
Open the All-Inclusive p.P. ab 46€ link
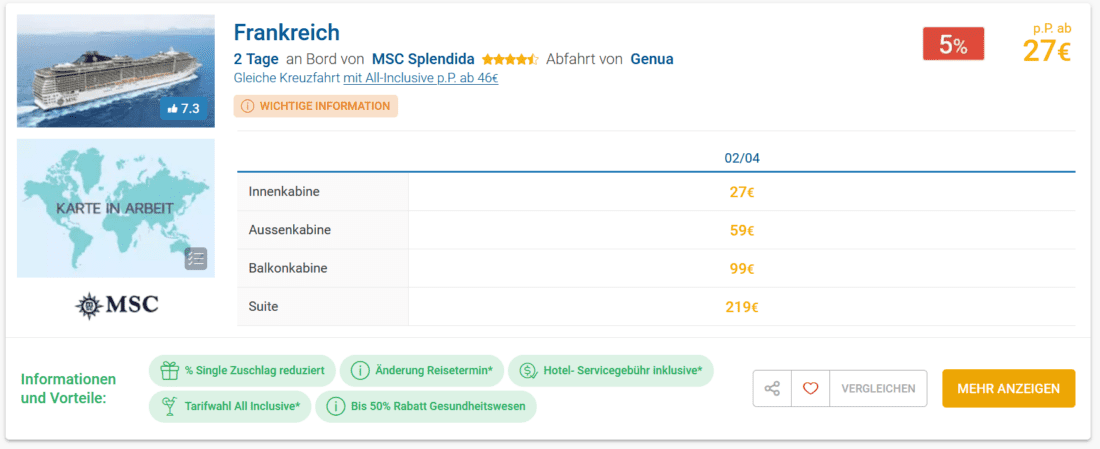420,78
